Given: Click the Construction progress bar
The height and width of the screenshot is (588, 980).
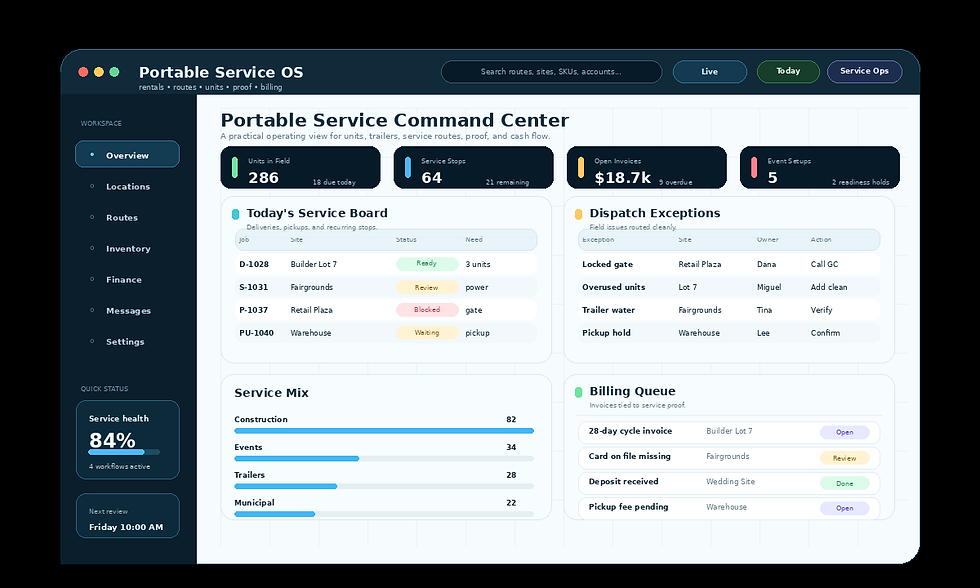Looking at the screenshot, I should (x=384, y=431).
